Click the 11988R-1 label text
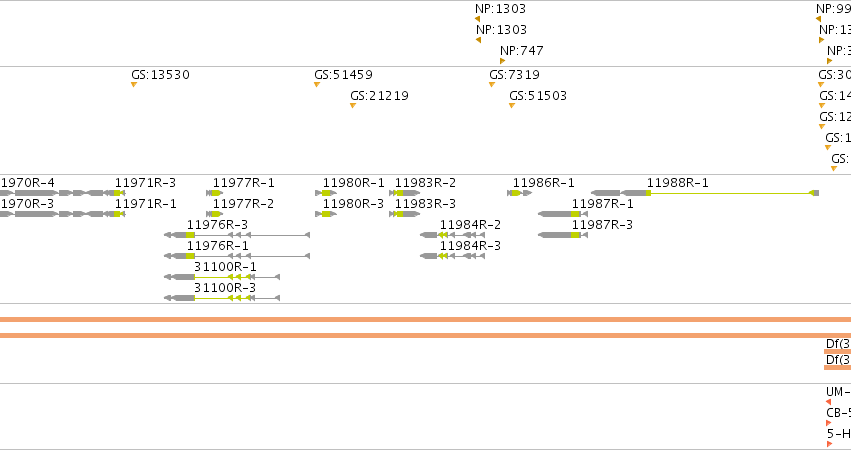Viewport: 851px width, 450px height. 677,183
